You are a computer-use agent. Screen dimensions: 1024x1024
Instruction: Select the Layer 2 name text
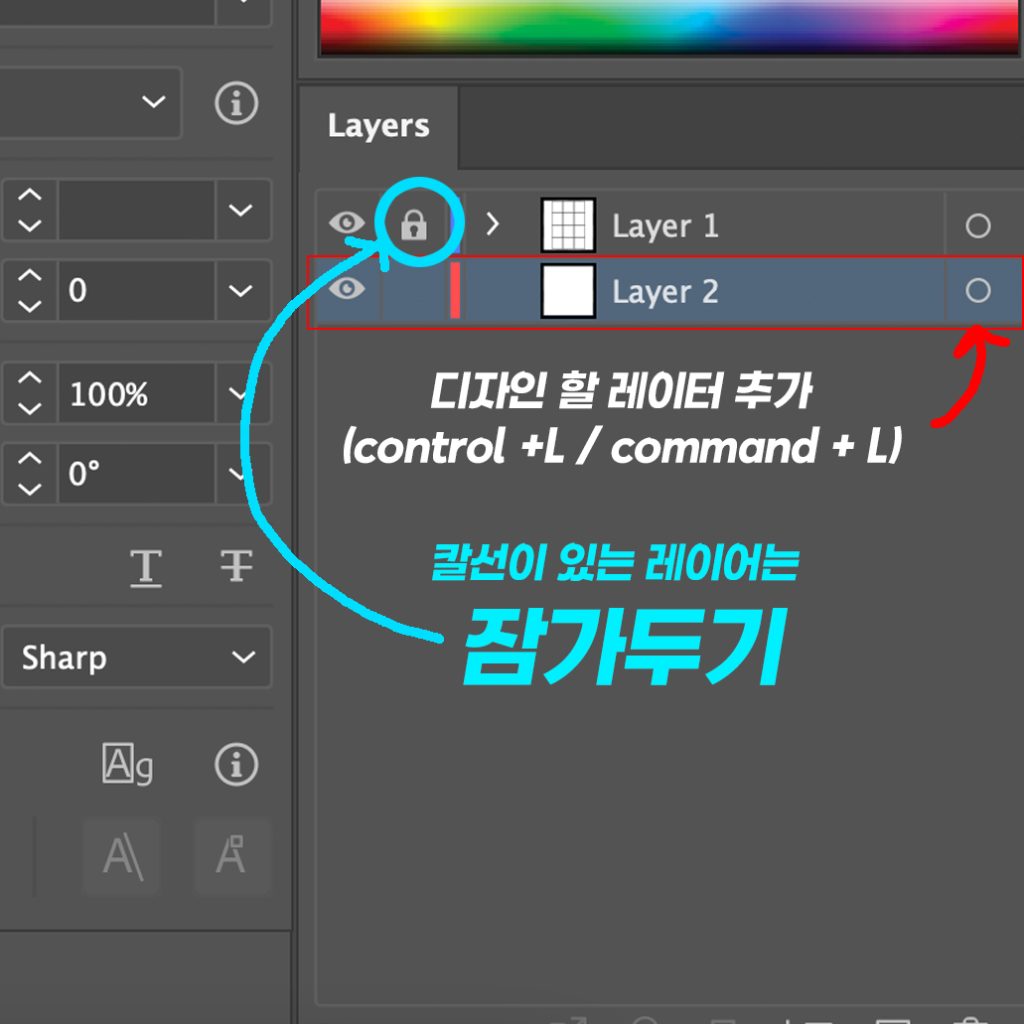tap(665, 291)
